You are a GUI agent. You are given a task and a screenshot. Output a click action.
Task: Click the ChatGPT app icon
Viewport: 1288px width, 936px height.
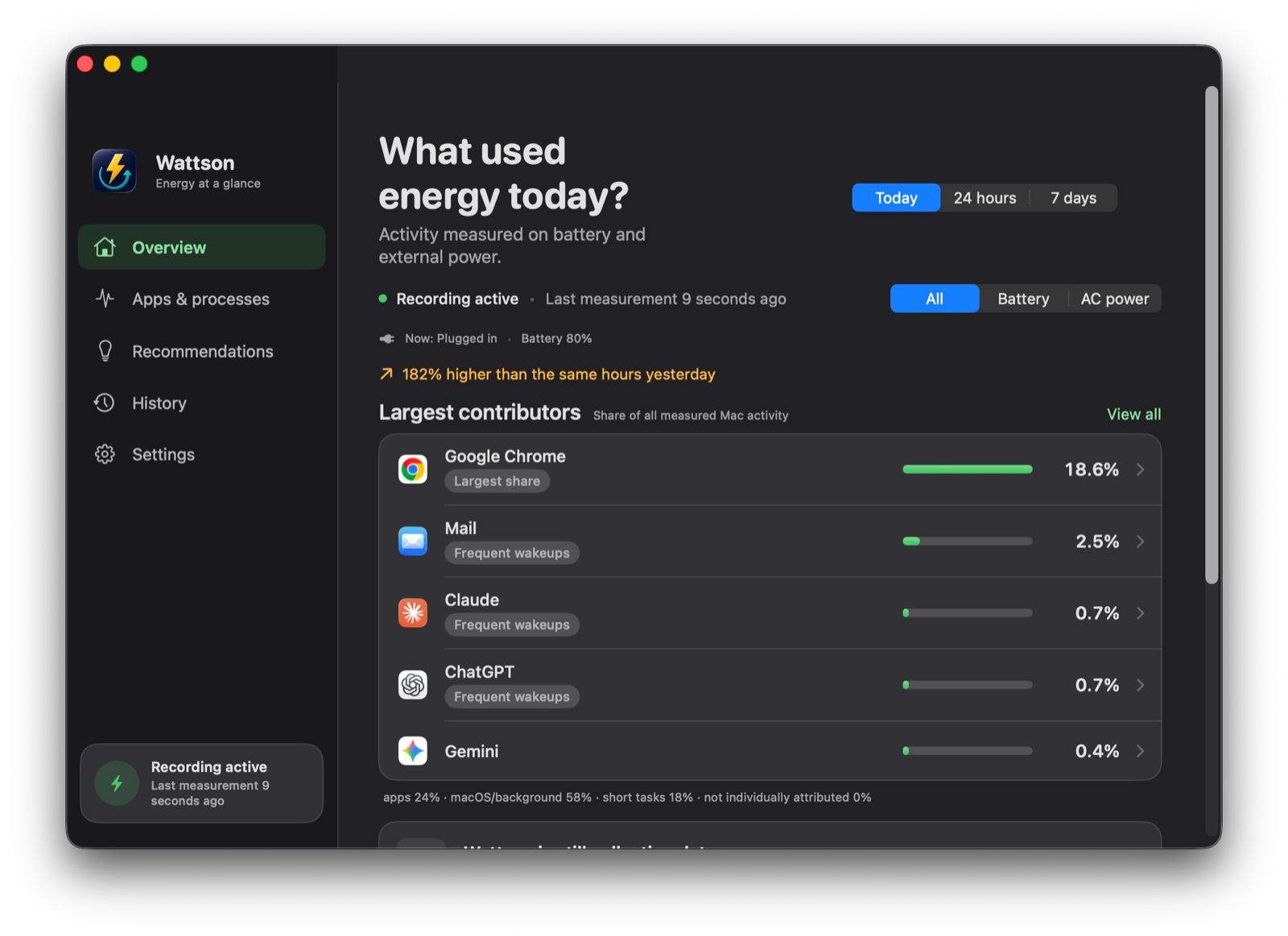[413, 685]
